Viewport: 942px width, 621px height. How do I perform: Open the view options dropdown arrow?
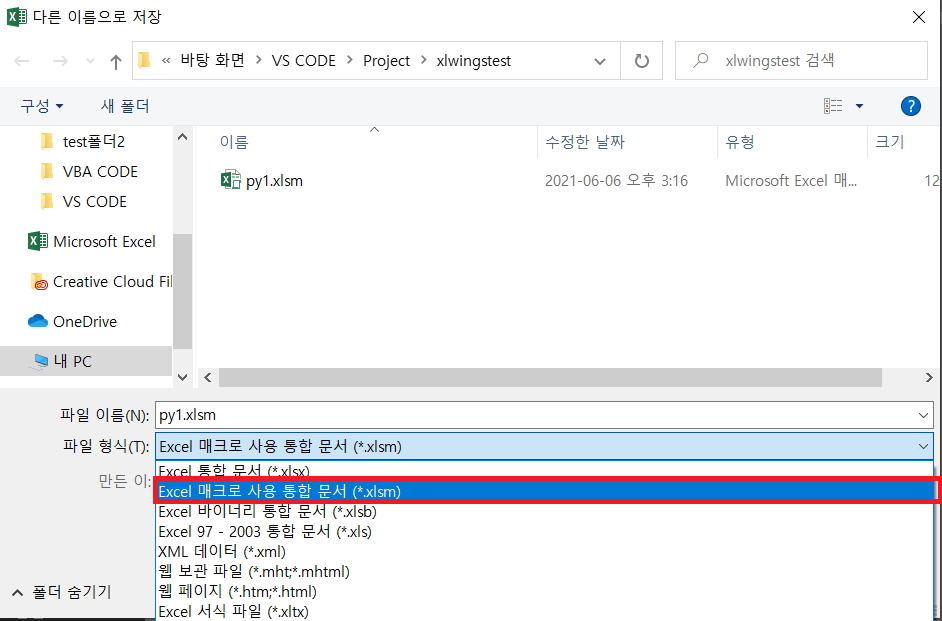pos(859,106)
